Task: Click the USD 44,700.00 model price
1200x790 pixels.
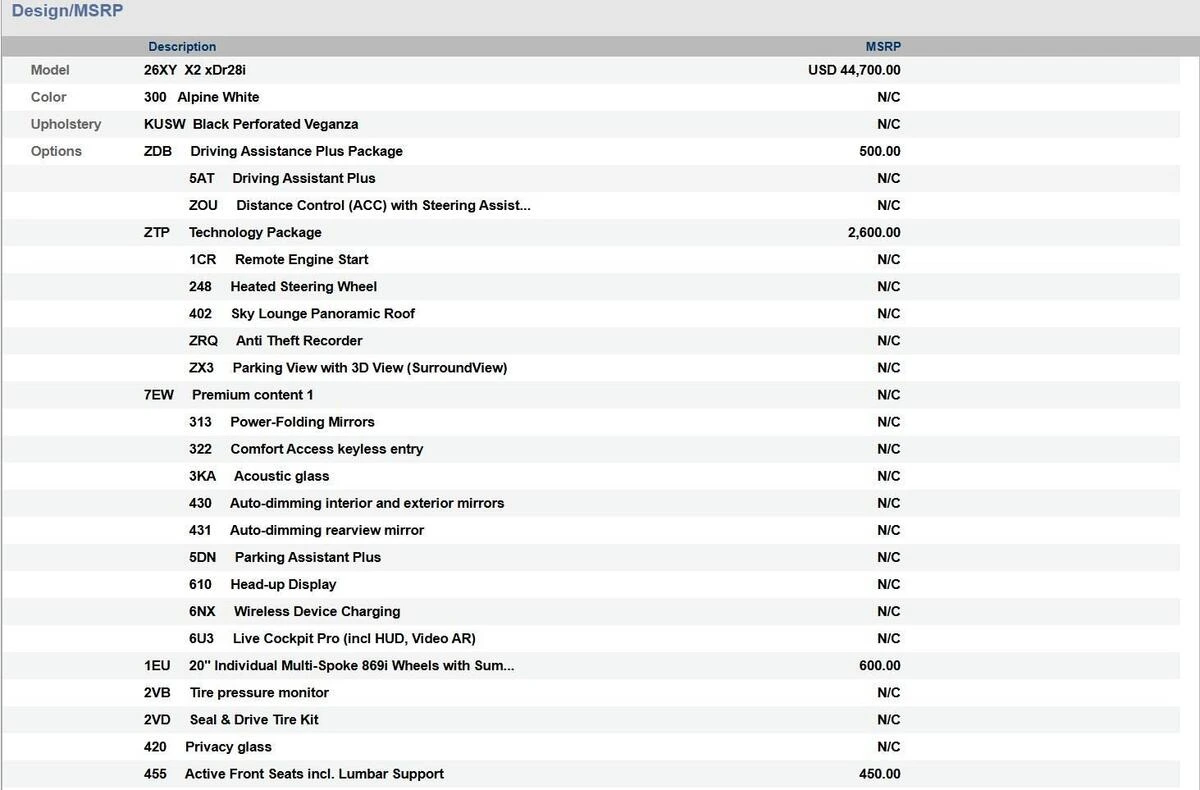Action: pos(854,70)
